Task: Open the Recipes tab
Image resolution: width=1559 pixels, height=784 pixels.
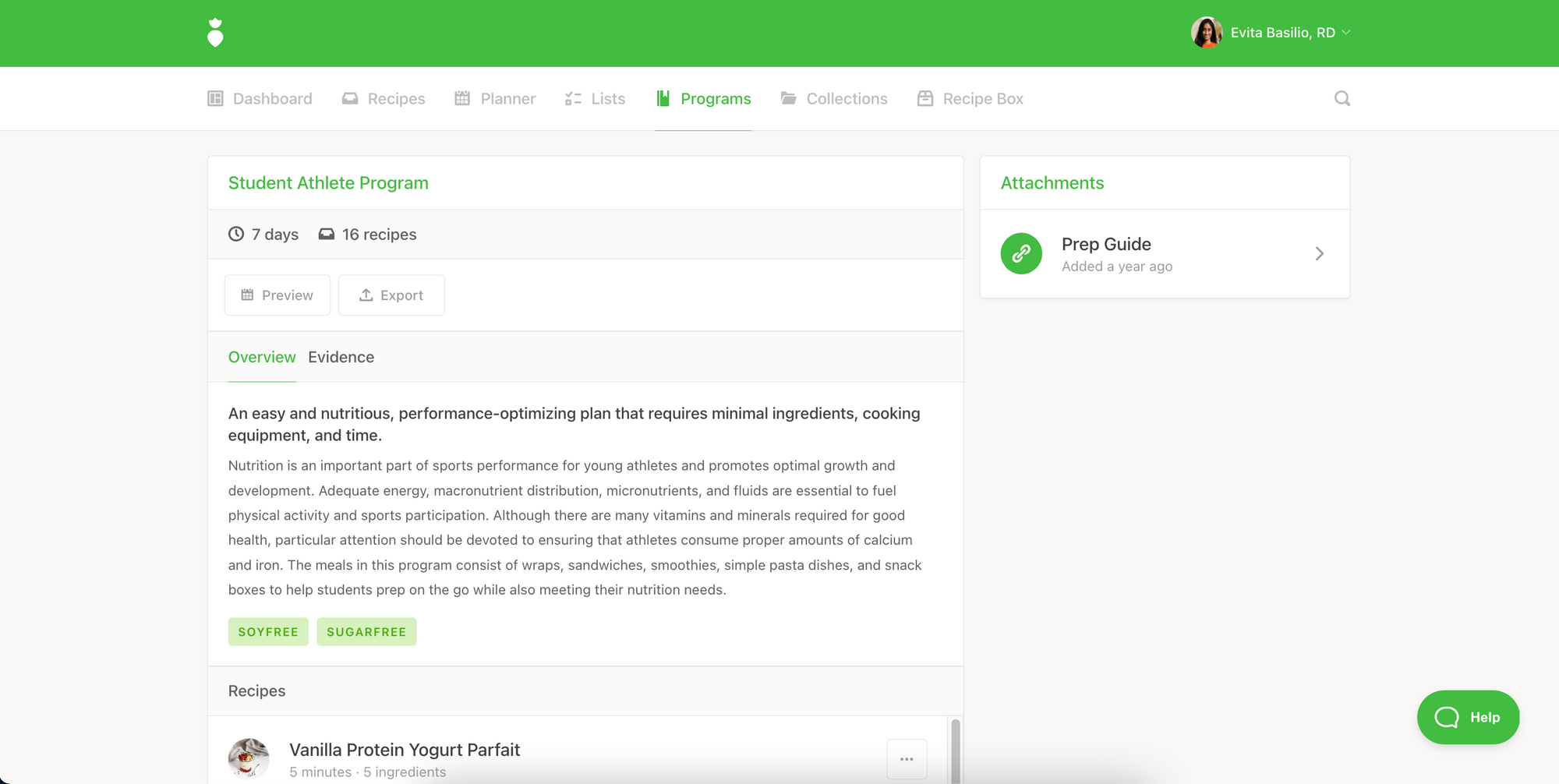Action: (384, 99)
